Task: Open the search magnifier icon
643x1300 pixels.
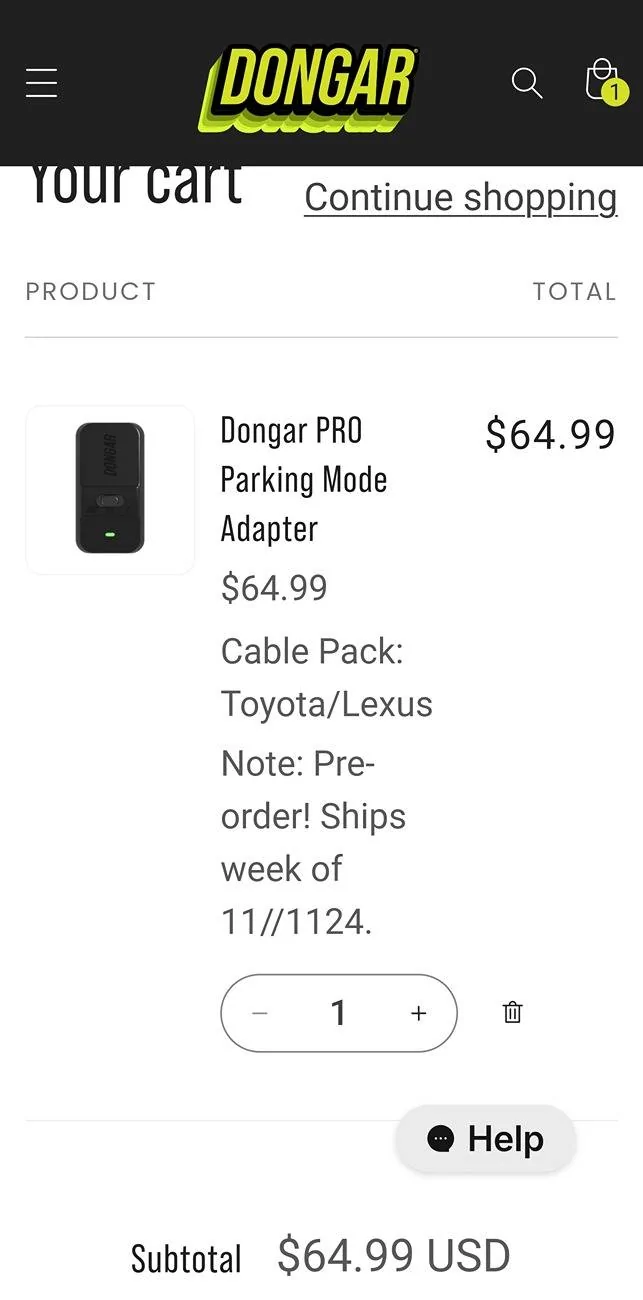Action: point(527,83)
